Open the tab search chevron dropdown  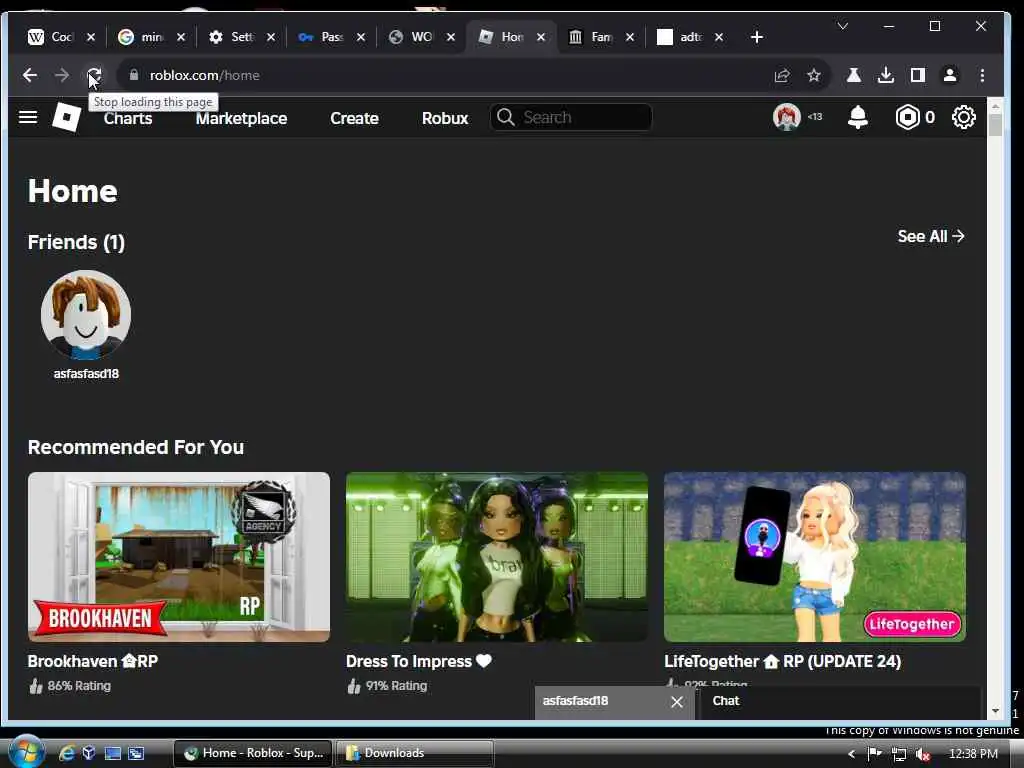coord(842,26)
